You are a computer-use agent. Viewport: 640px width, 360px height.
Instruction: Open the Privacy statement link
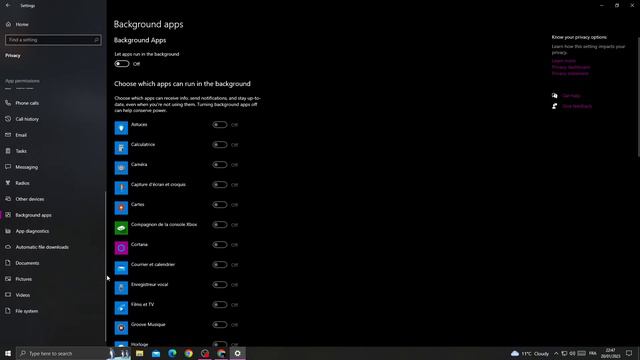(x=570, y=73)
